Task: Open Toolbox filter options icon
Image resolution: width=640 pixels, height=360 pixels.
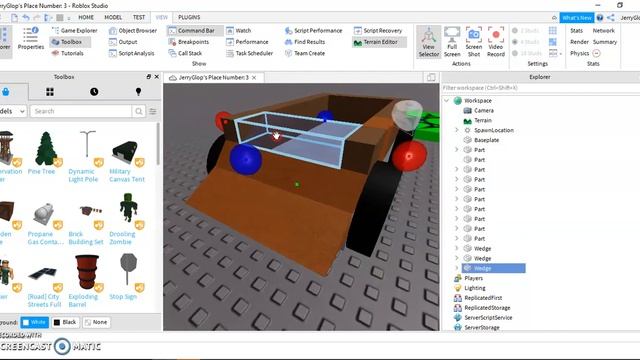Action: [x=153, y=111]
